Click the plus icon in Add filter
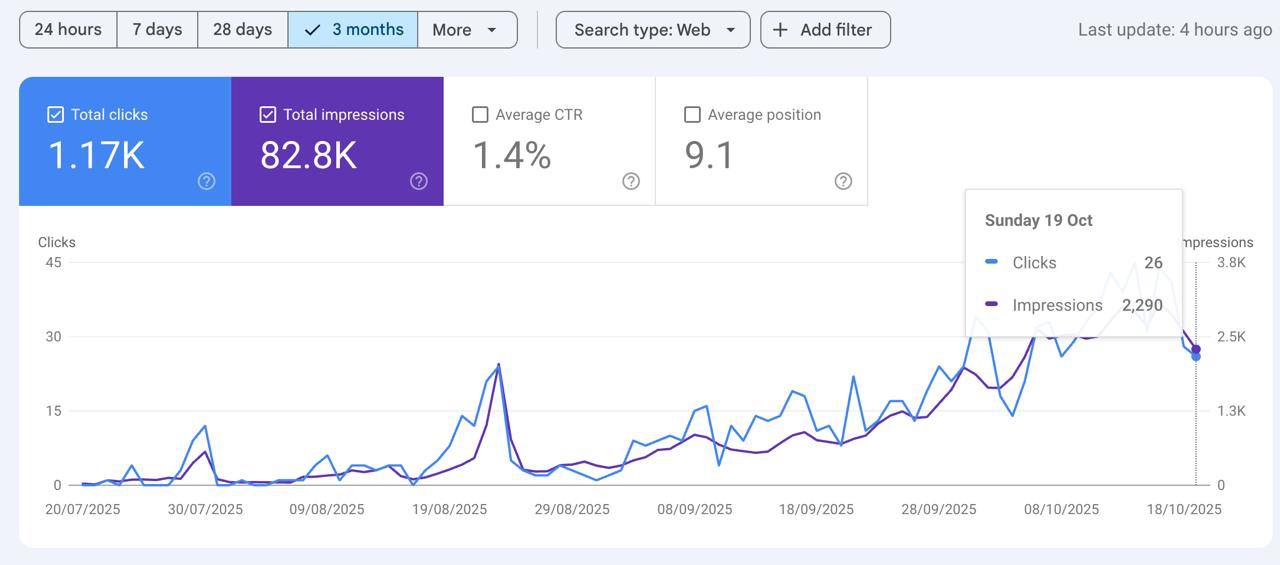The width and height of the screenshot is (1280, 565). click(x=781, y=30)
